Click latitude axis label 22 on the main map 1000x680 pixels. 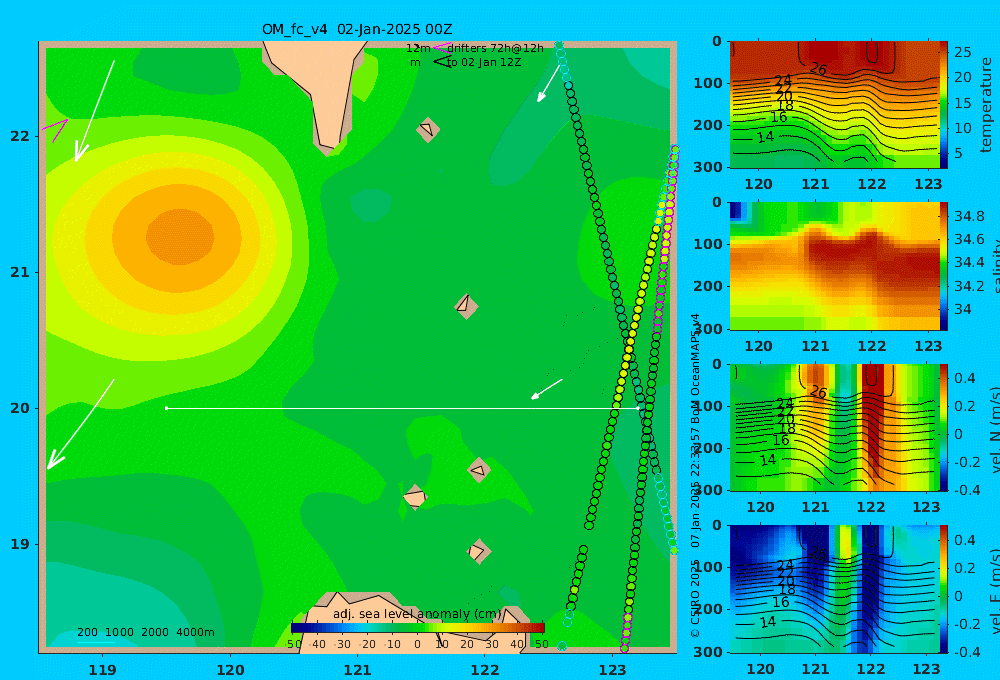(x=20, y=136)
